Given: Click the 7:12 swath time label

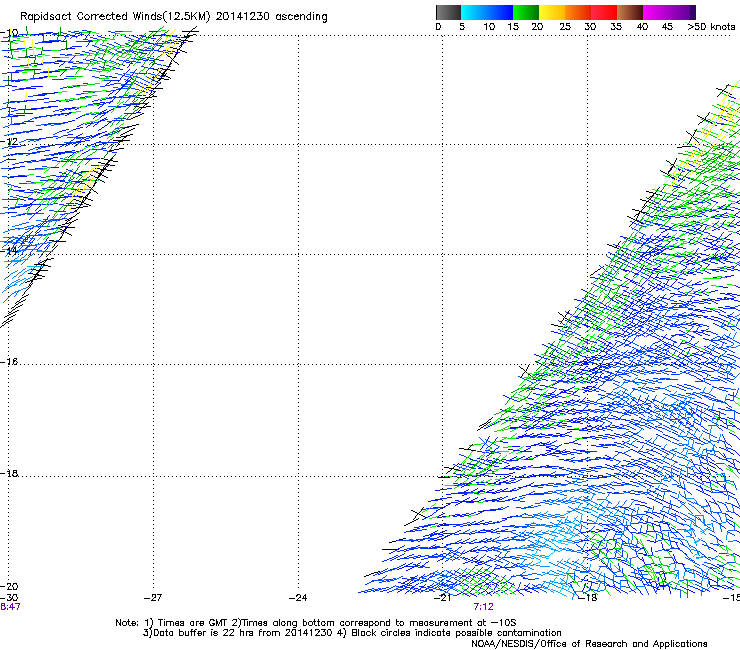Looking at the screenshot, I should pyautogui.click(x=483, y=607).
